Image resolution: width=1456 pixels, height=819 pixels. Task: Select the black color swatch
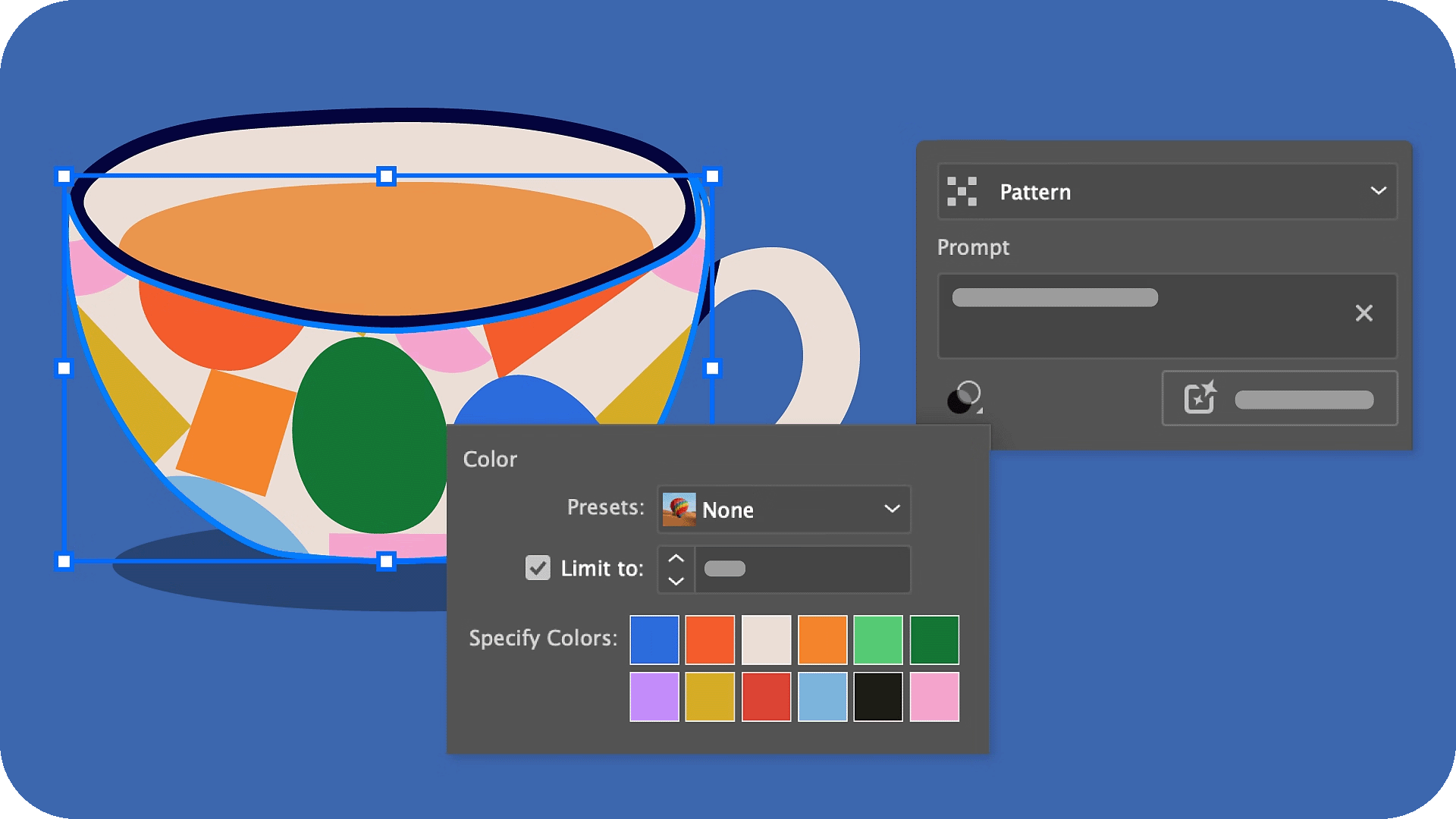click(x=878, y=696)
